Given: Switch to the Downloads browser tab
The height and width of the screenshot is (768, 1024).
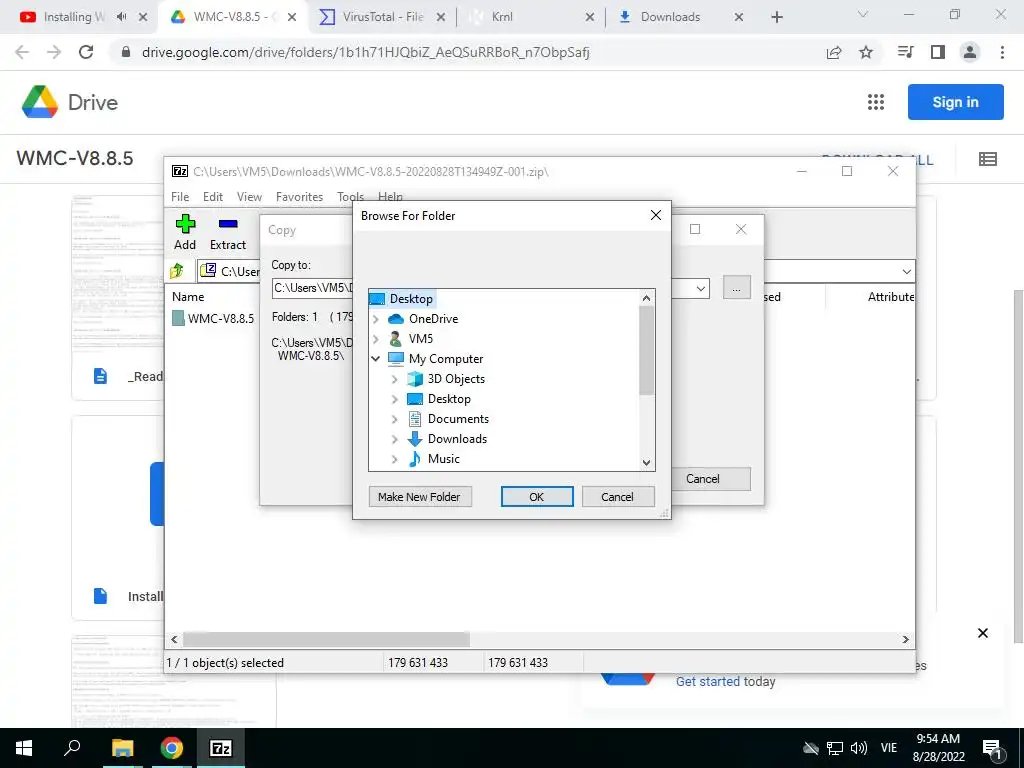Looking at the screenshot, I should tap(679, 17).
